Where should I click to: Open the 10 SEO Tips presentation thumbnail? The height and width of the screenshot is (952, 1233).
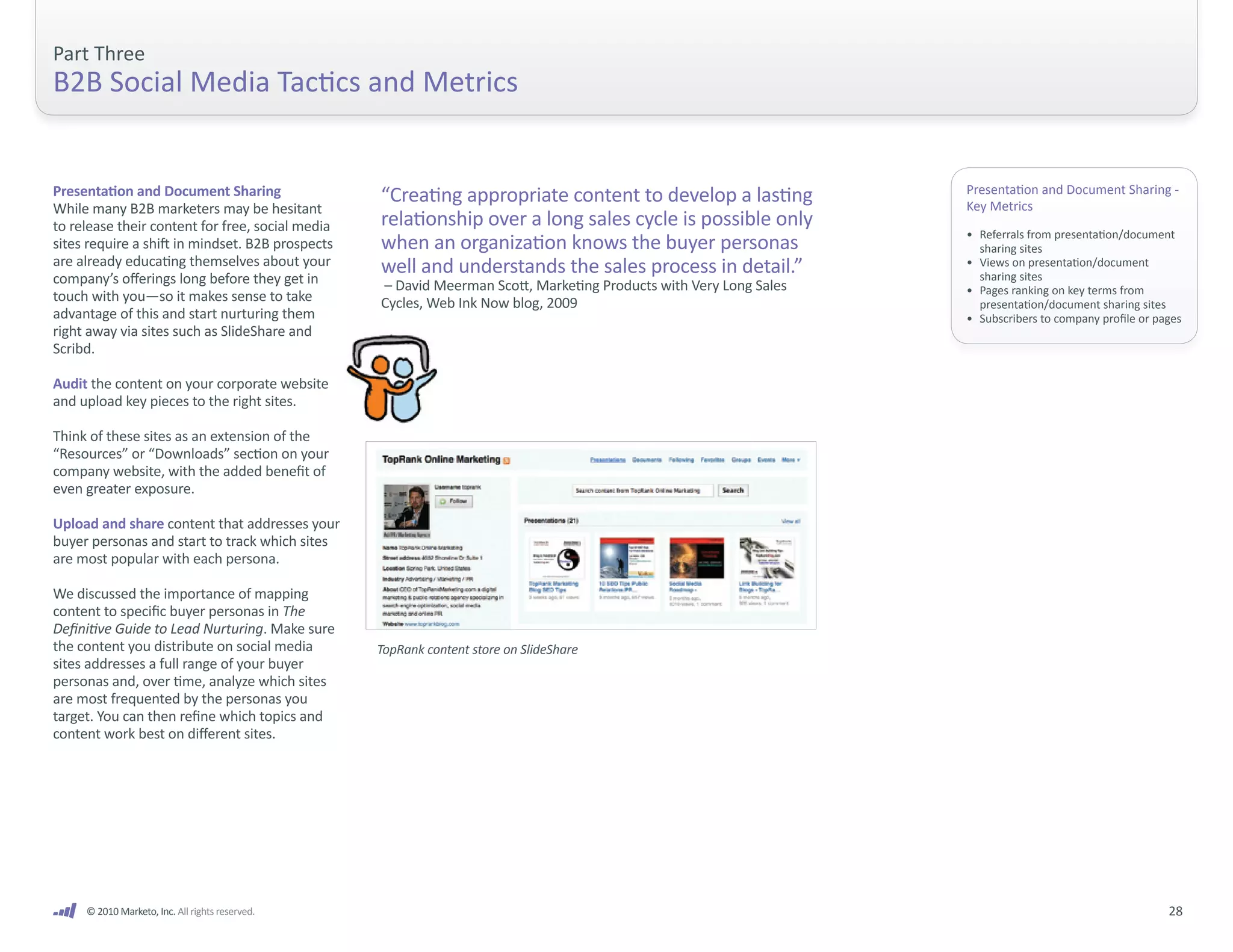click(626, 558)
